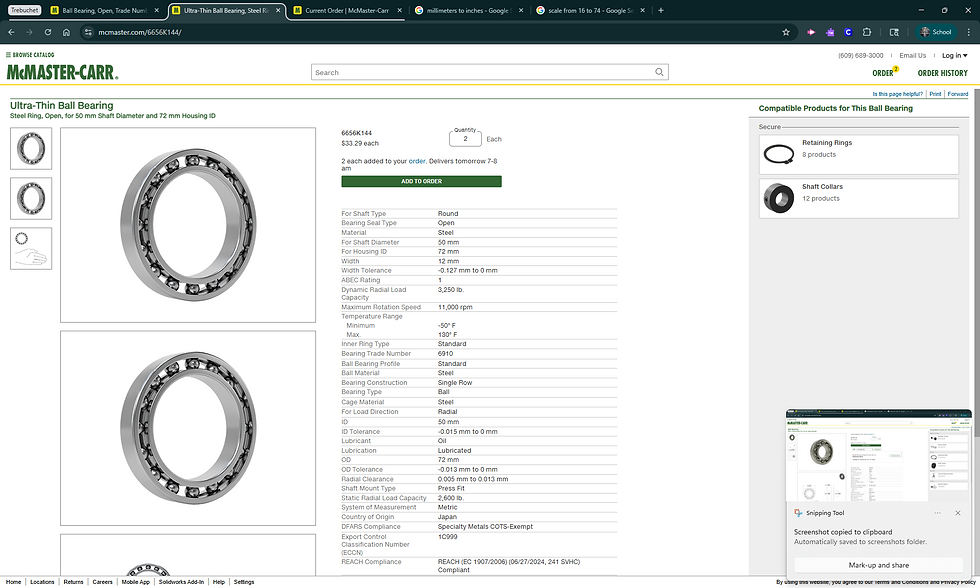The image size is (980, 588).
Task: Open the 'order' link in the confirmation message
Action: point(417,161)
